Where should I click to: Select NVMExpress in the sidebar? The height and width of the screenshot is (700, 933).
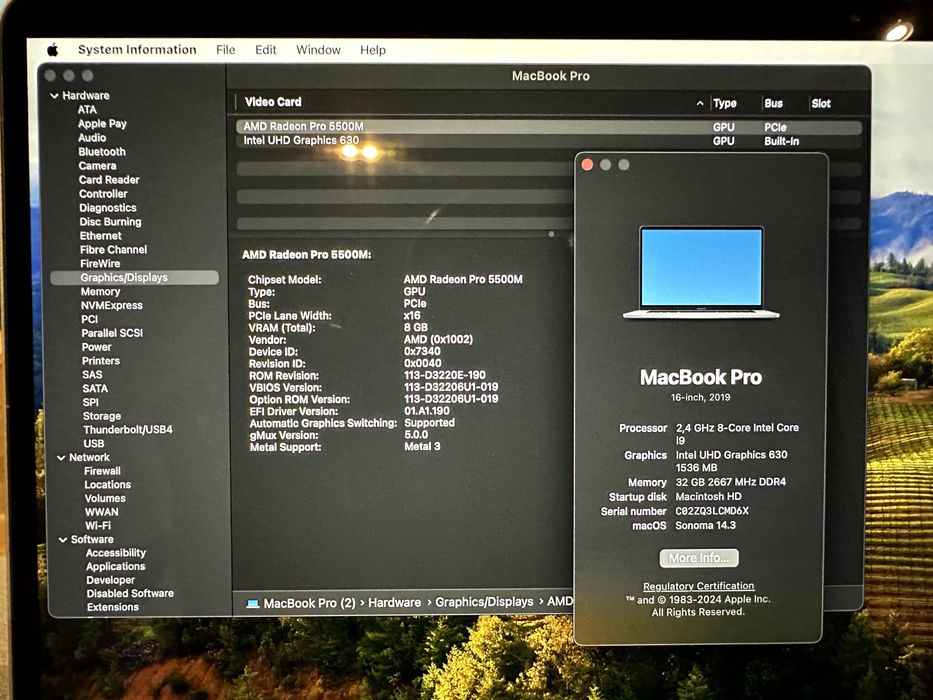point(112,305)
